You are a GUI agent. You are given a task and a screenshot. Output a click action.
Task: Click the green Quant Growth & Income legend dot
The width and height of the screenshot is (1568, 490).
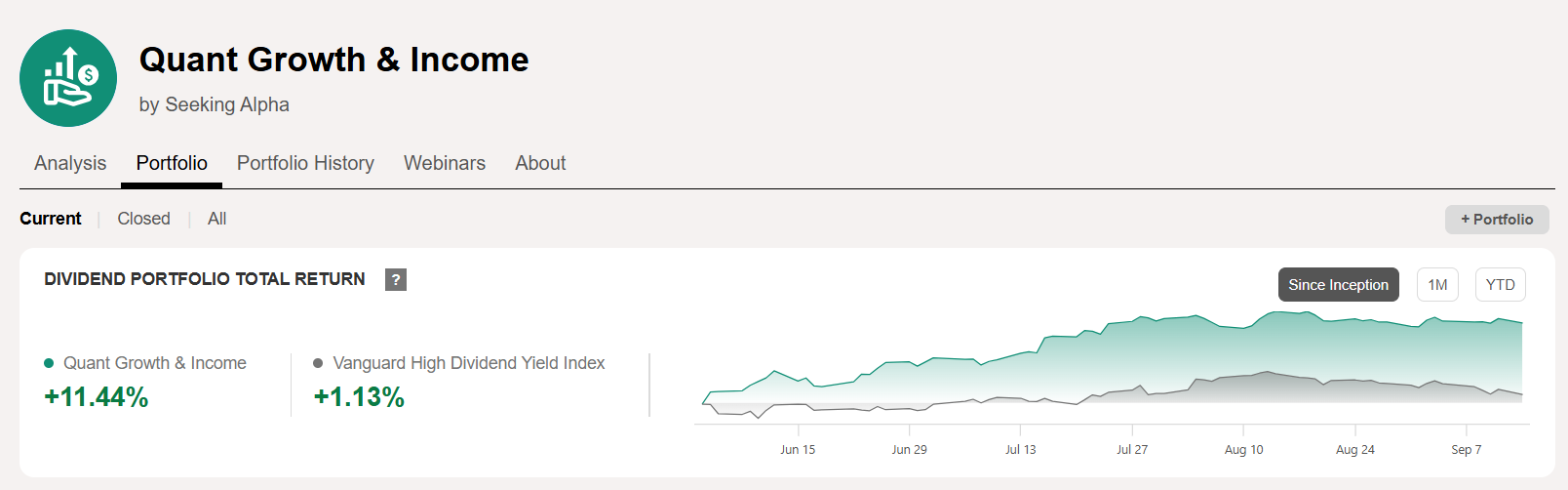pos(49,363)
